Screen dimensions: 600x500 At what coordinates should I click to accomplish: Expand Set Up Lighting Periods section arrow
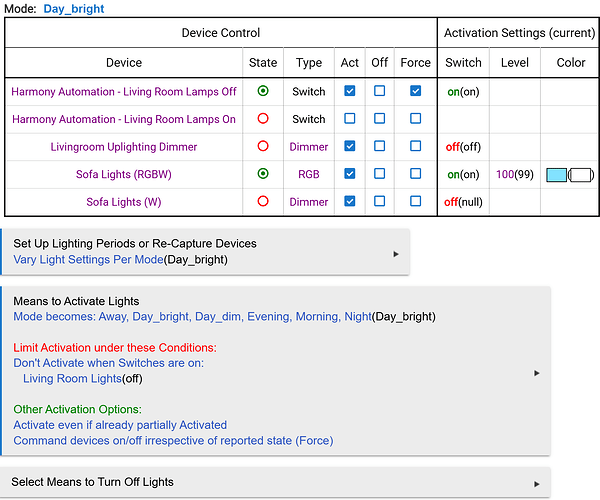point(396,254)
